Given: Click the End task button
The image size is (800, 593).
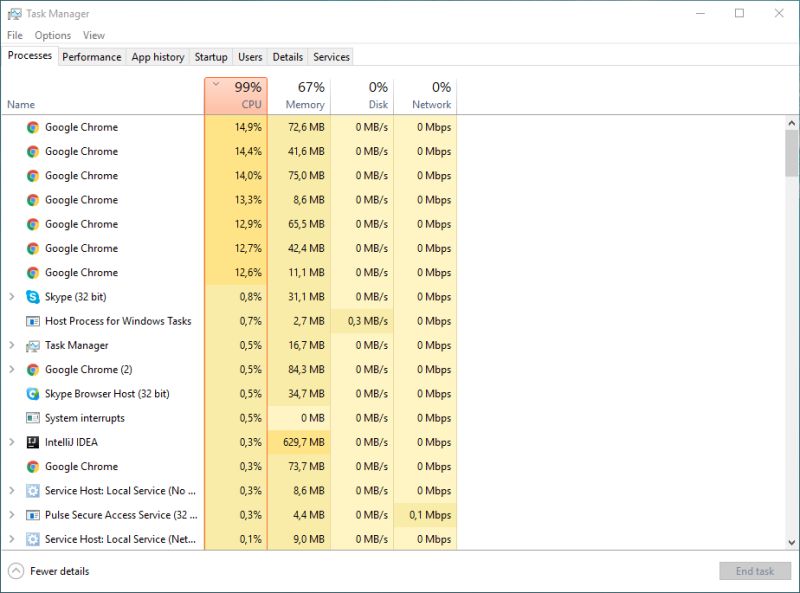Looking at the screenshot, I should 755,570.
